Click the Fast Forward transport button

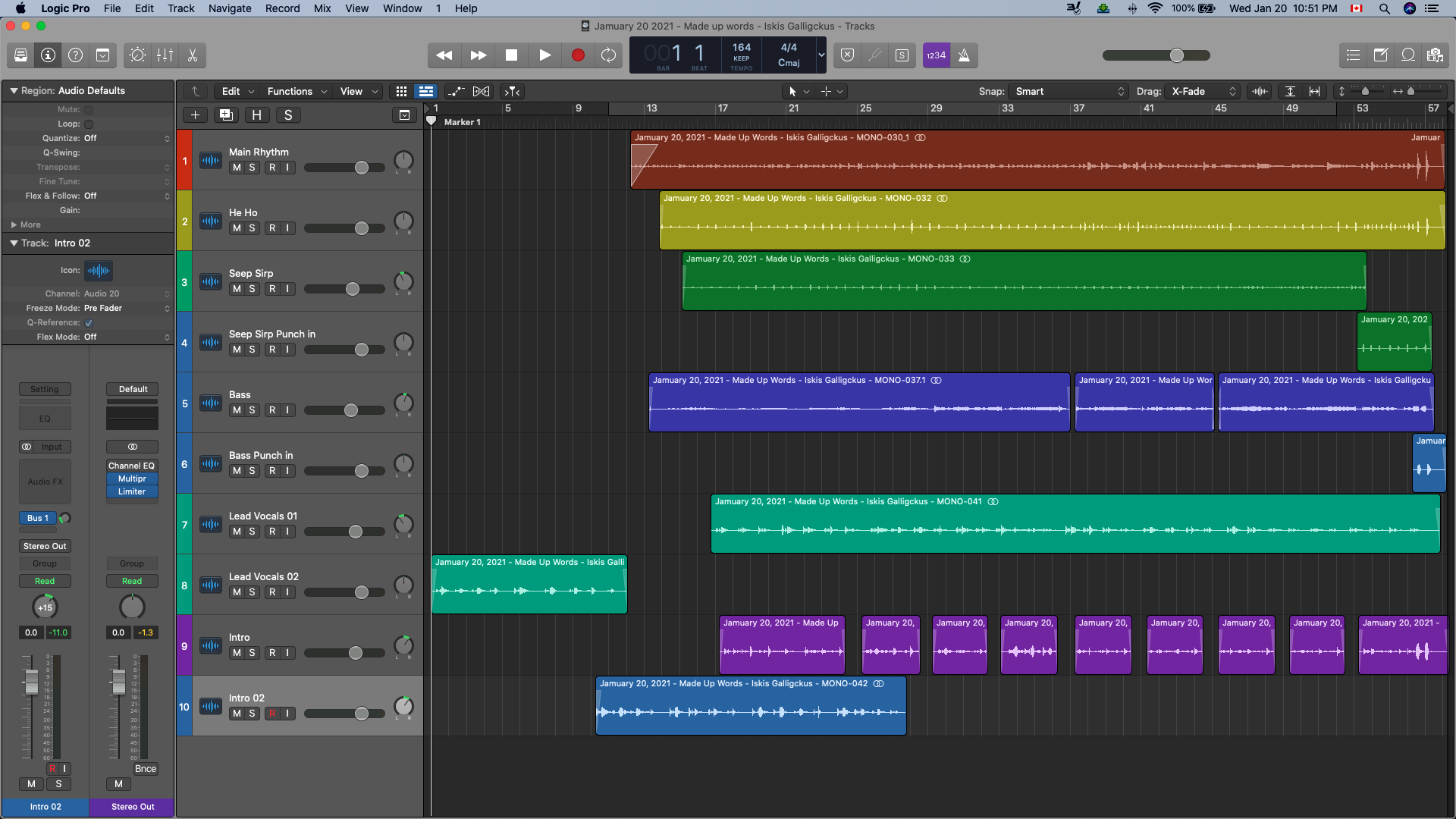pyautogui.click(x=478, y=55)
